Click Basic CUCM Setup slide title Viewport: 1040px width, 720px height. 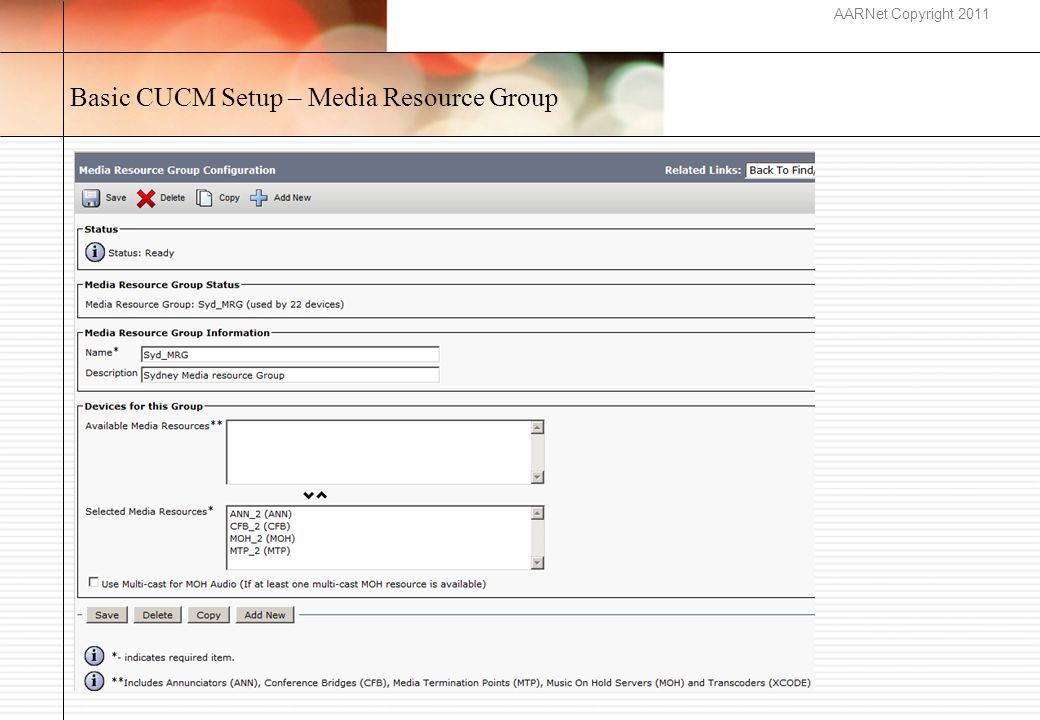[x=314, y=97]
